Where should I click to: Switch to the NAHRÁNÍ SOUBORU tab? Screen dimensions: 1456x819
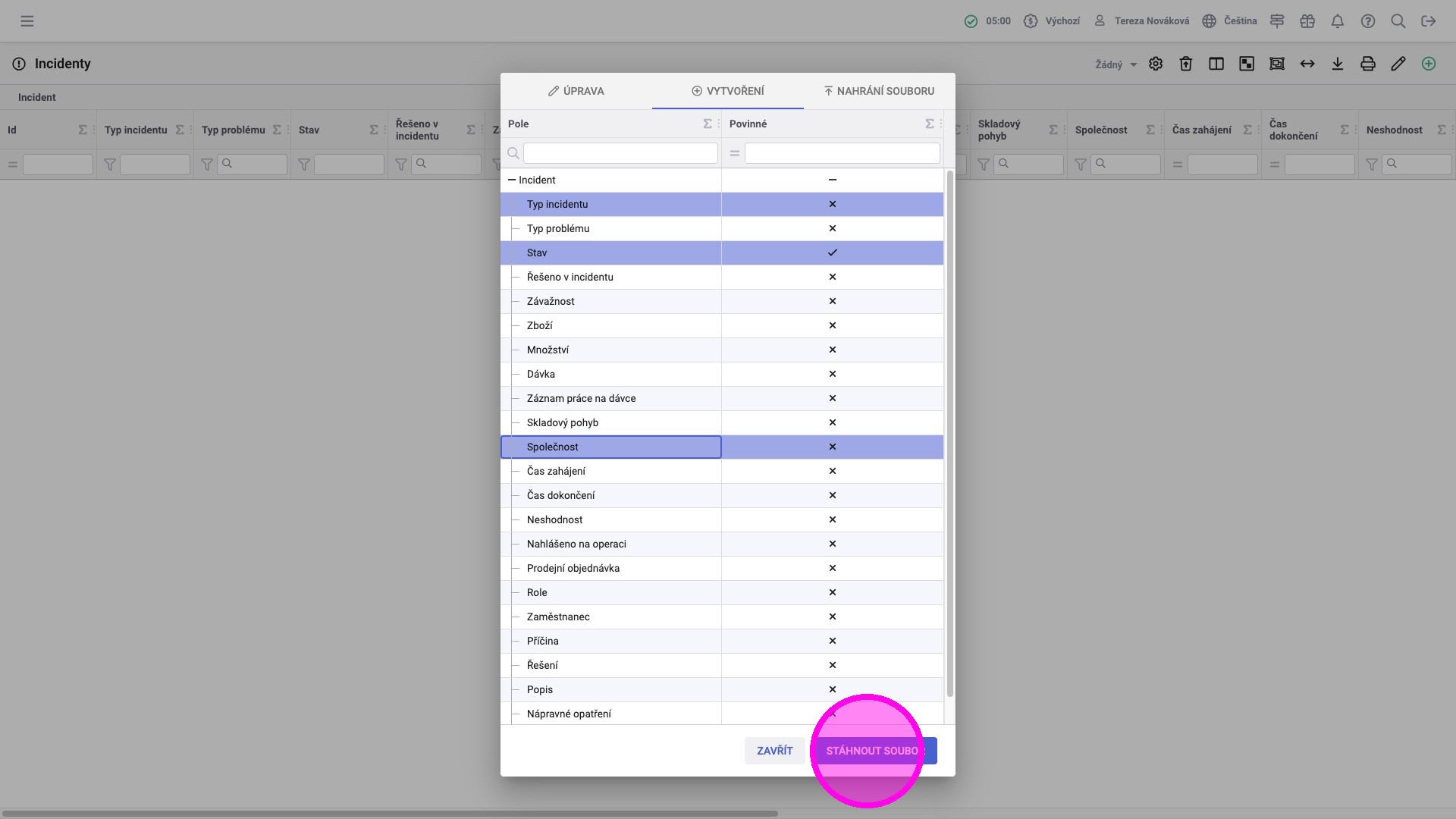click(879, 91)
